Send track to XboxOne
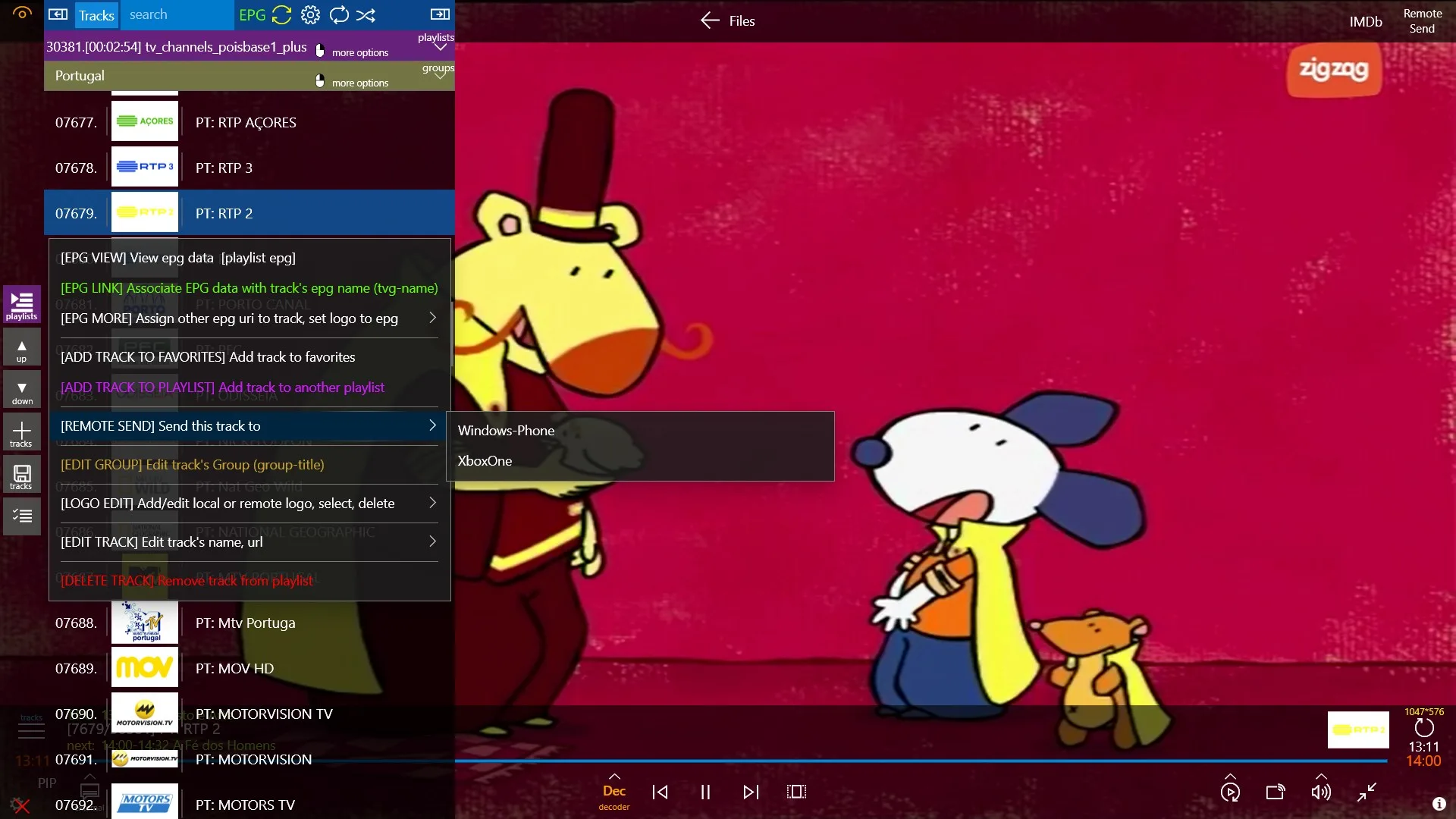 pyautogui.click(x=640, y=461)
